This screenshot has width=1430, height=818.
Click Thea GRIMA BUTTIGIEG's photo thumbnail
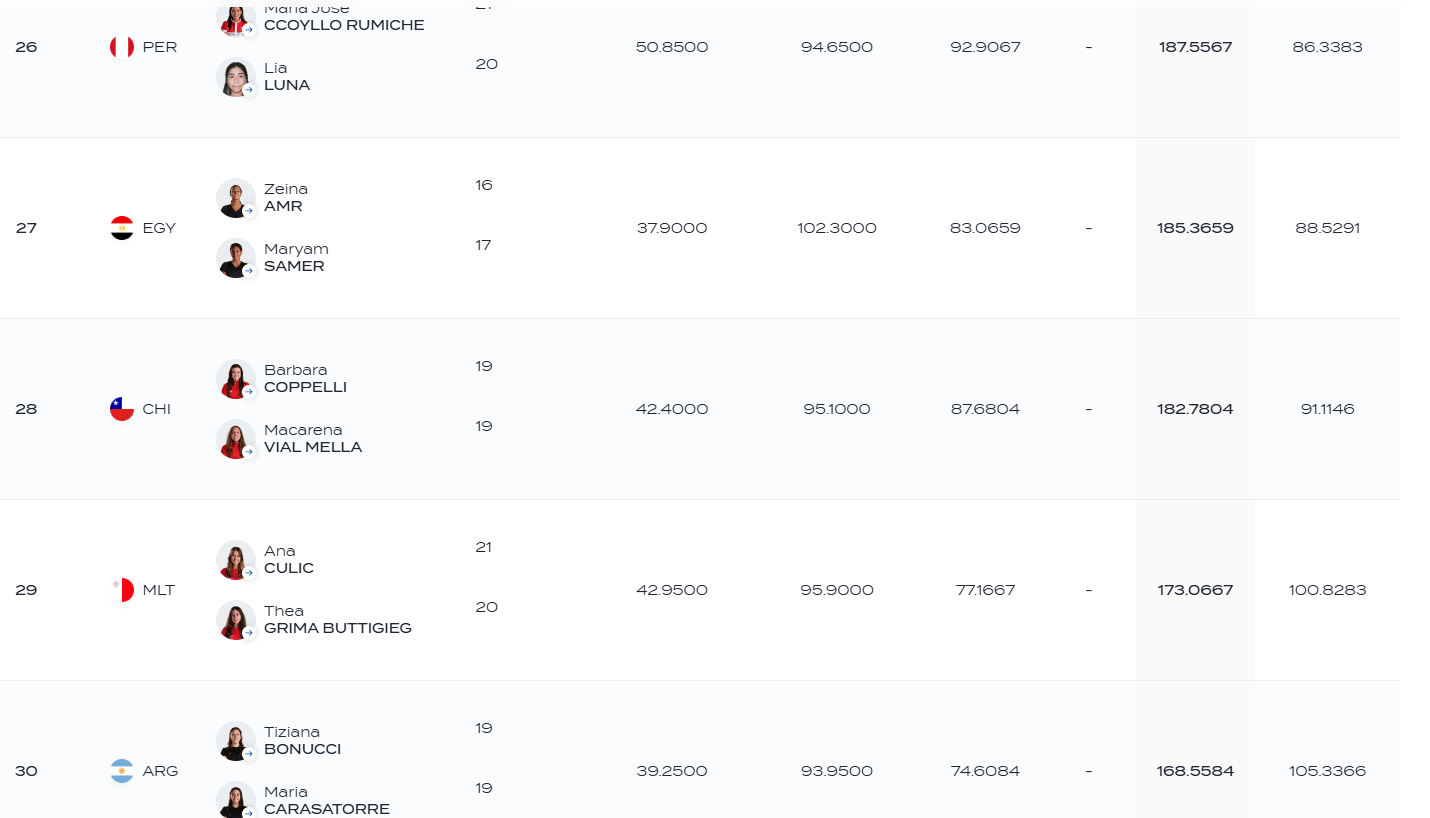coord(236,620)
